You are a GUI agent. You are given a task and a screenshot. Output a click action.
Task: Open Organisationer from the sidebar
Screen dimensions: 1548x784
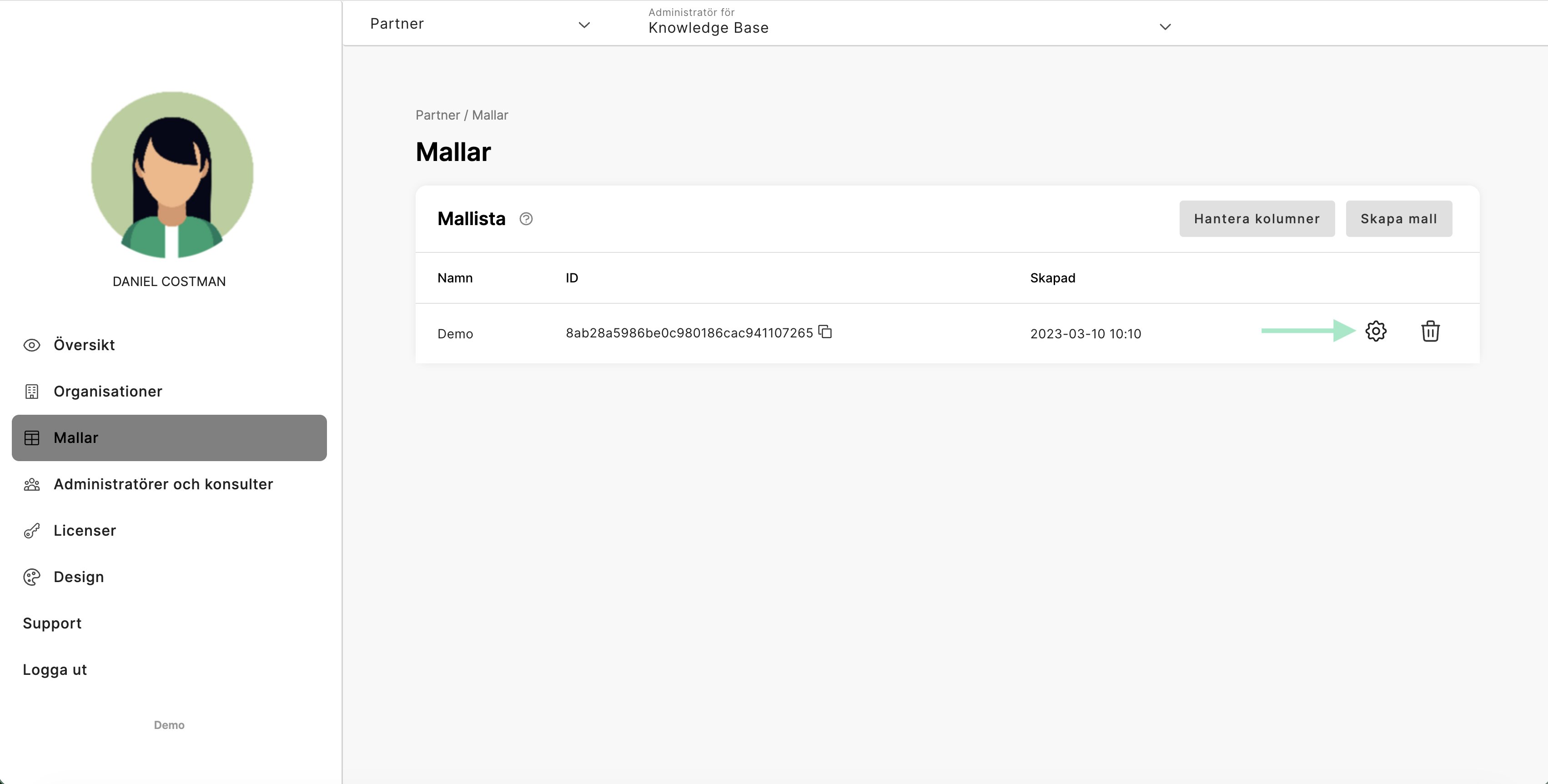(170, 392)
